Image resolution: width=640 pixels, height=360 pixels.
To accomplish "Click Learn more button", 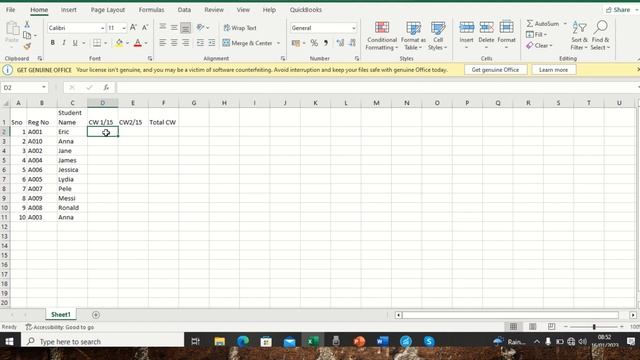I will coord(553,70).
